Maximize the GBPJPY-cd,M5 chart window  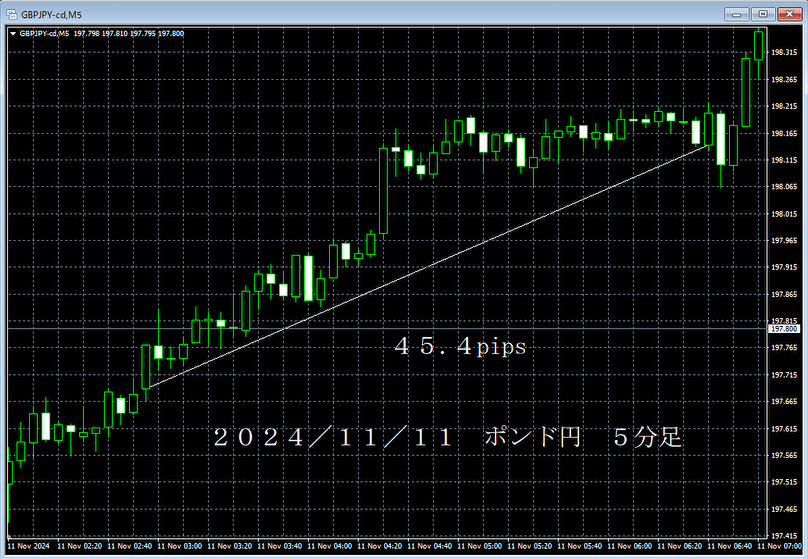click(x=762, y=13)
